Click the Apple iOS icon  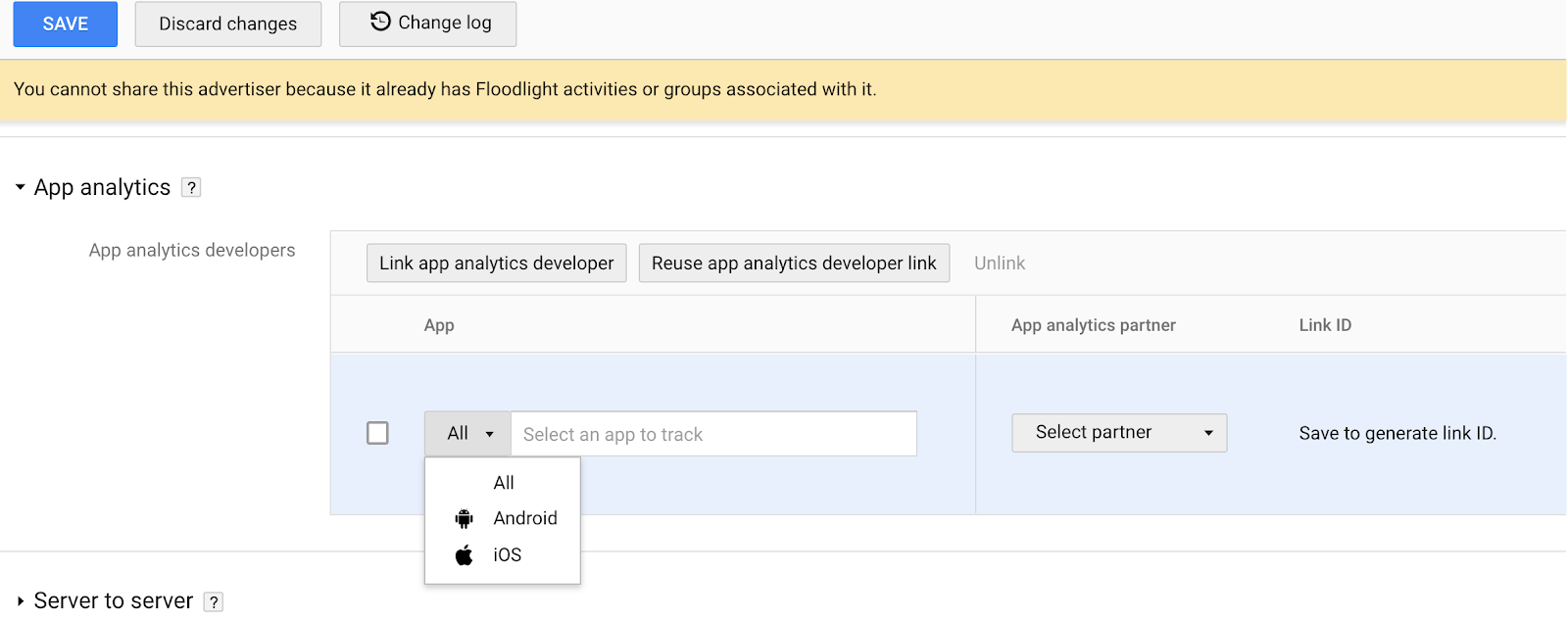pyautogui.click(x=465, y=555)
